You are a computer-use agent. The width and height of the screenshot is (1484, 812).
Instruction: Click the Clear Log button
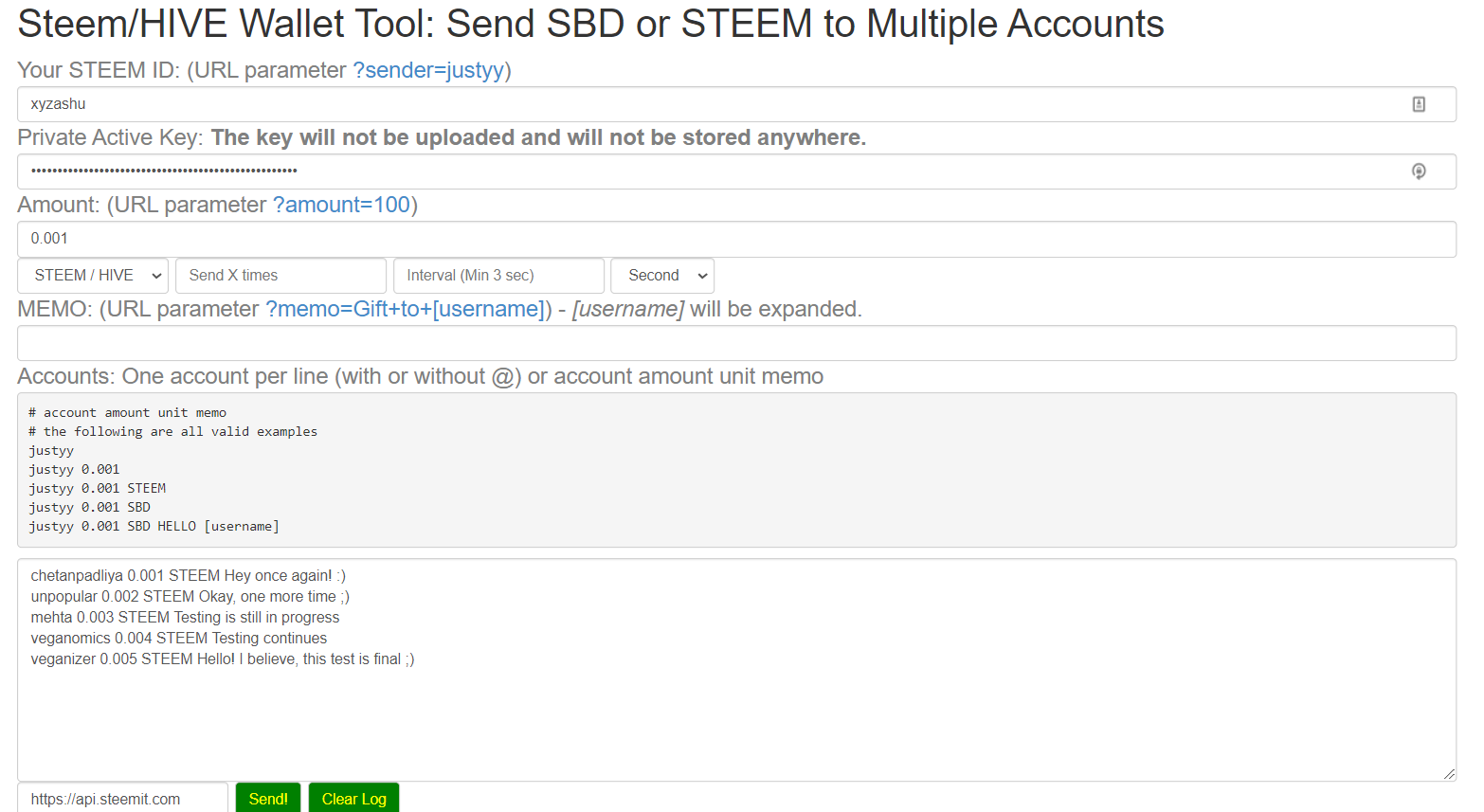click(x=353, y=799)
